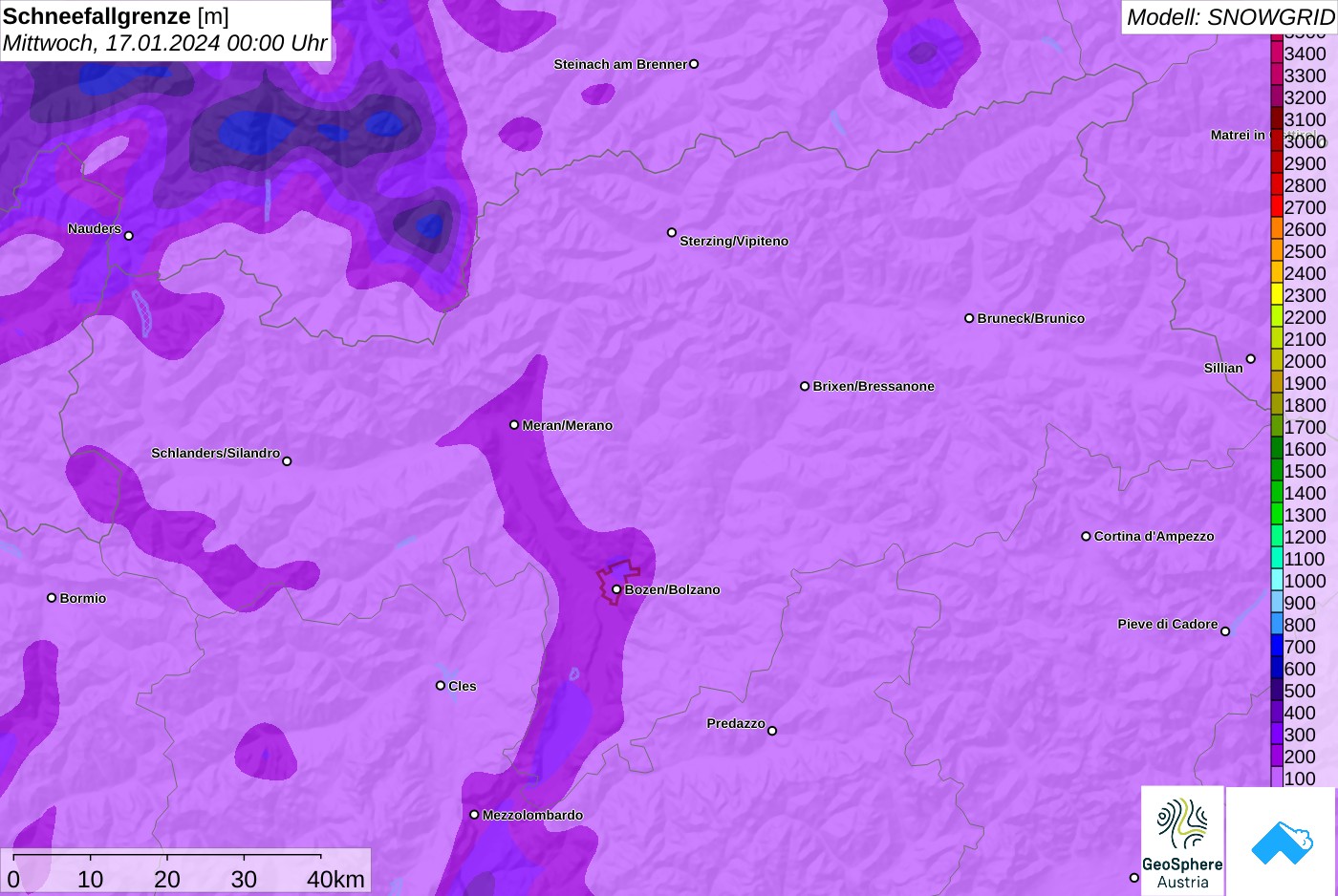
Task: Click the GeoSphere Austria logo
Action: click(1182, 841)
